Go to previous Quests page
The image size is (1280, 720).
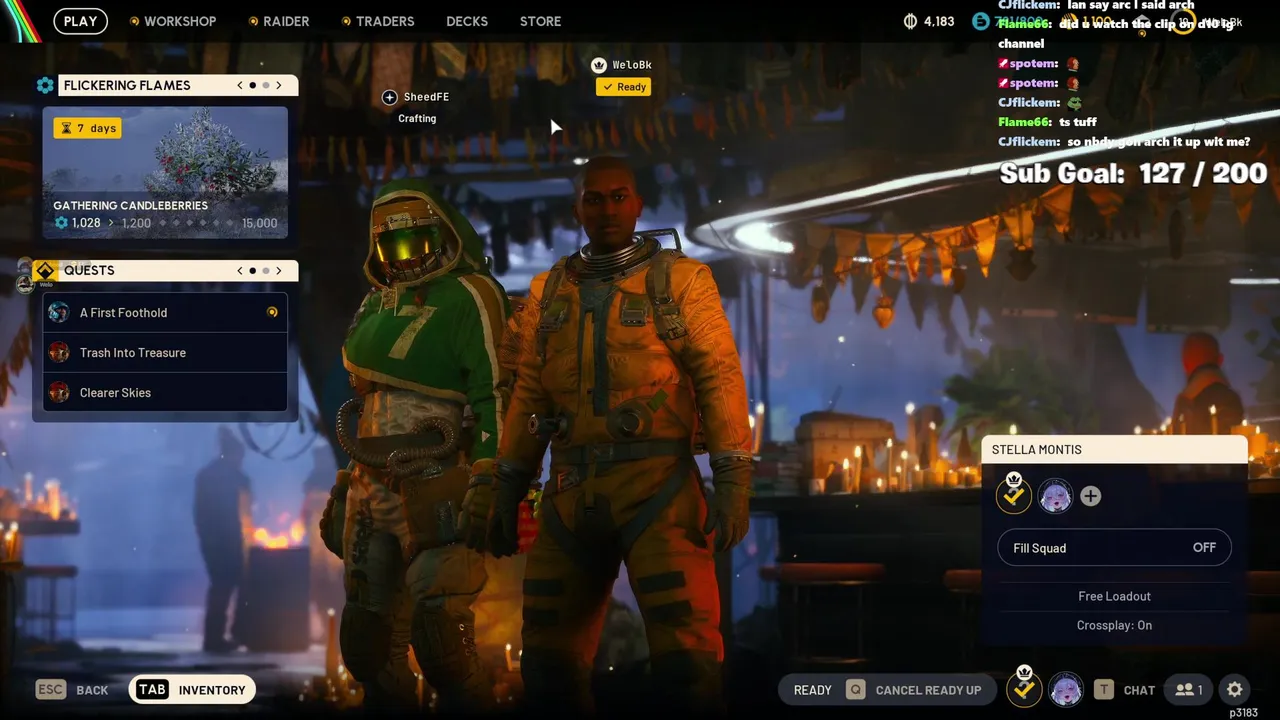coord(240,270)
